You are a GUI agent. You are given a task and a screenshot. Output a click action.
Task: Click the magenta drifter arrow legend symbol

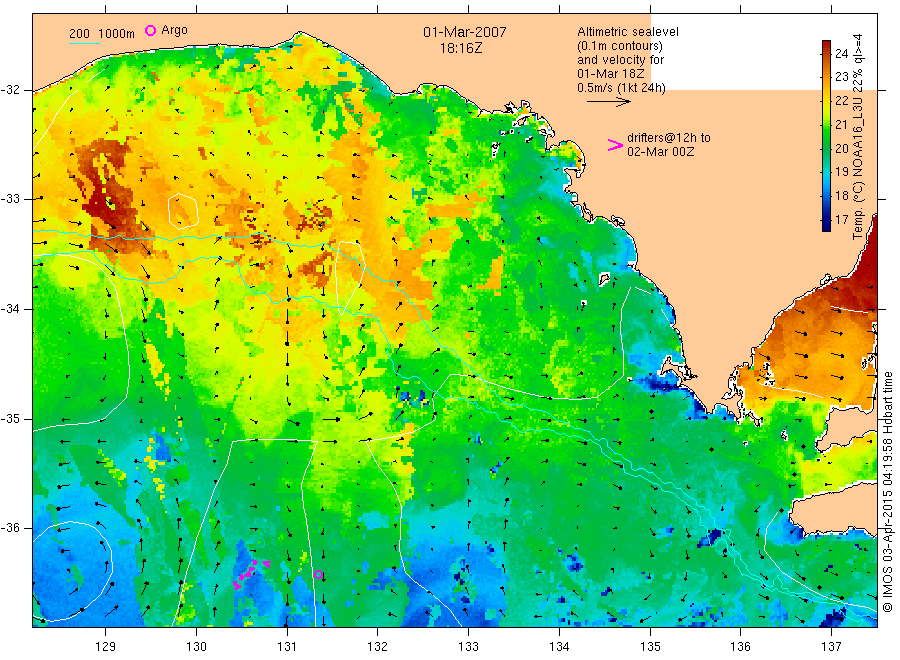click(x=615, y=146)
